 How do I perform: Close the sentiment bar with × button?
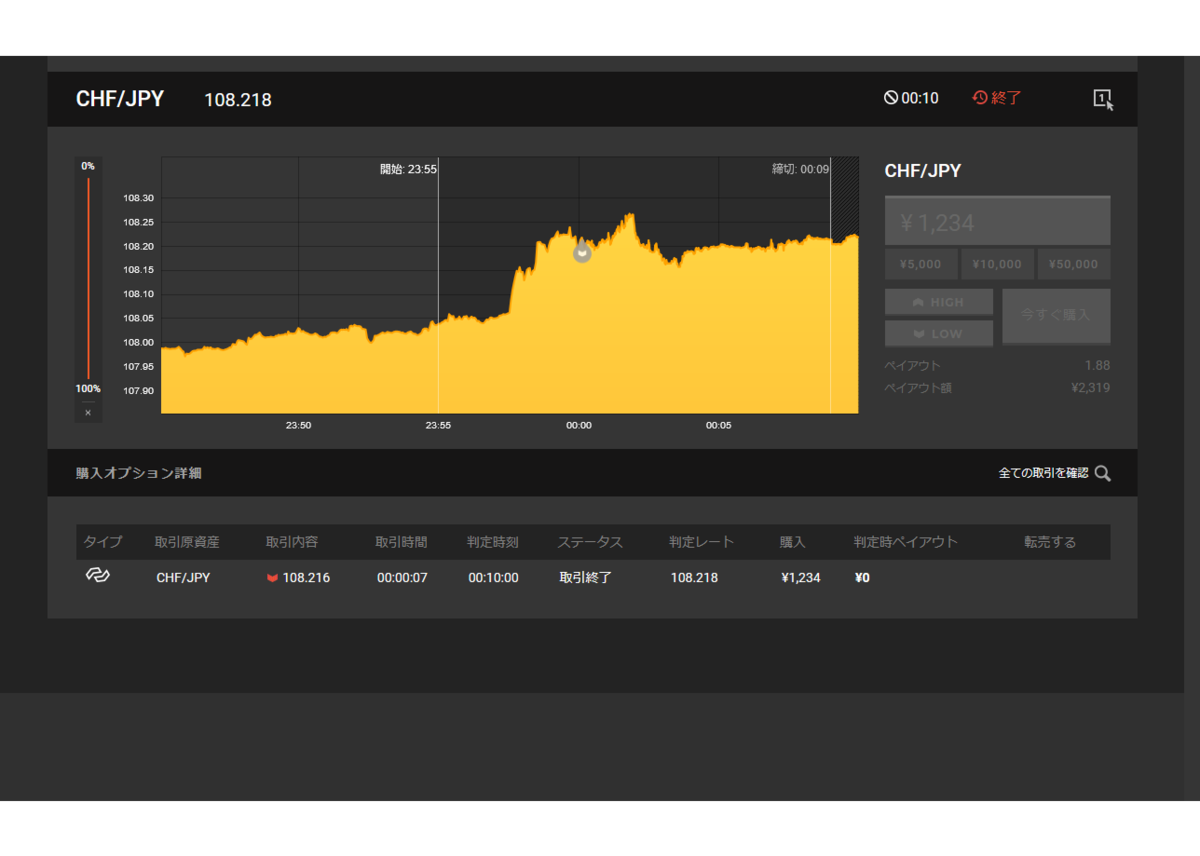88,412
